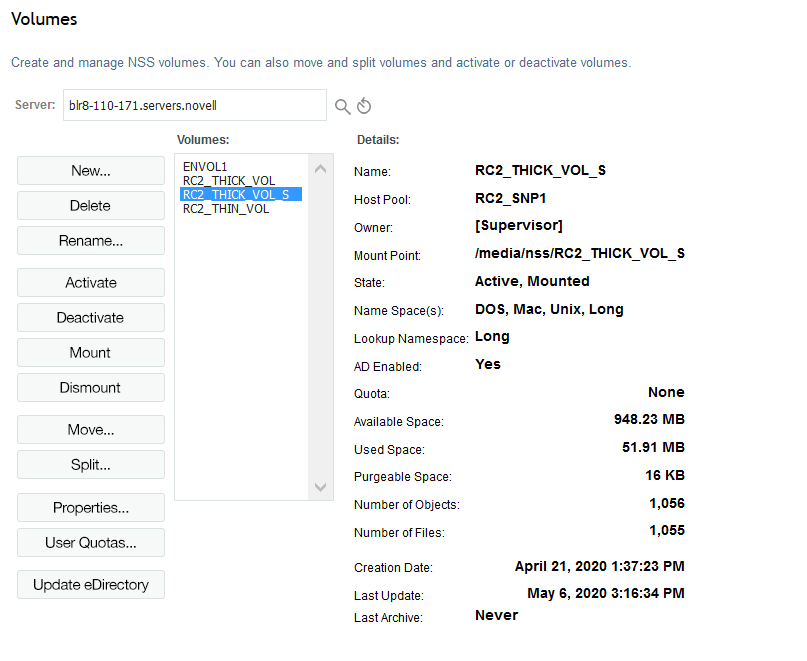The image size is (807, 661).
Task: Select the ENVOL1 volume
Action: 205,166
